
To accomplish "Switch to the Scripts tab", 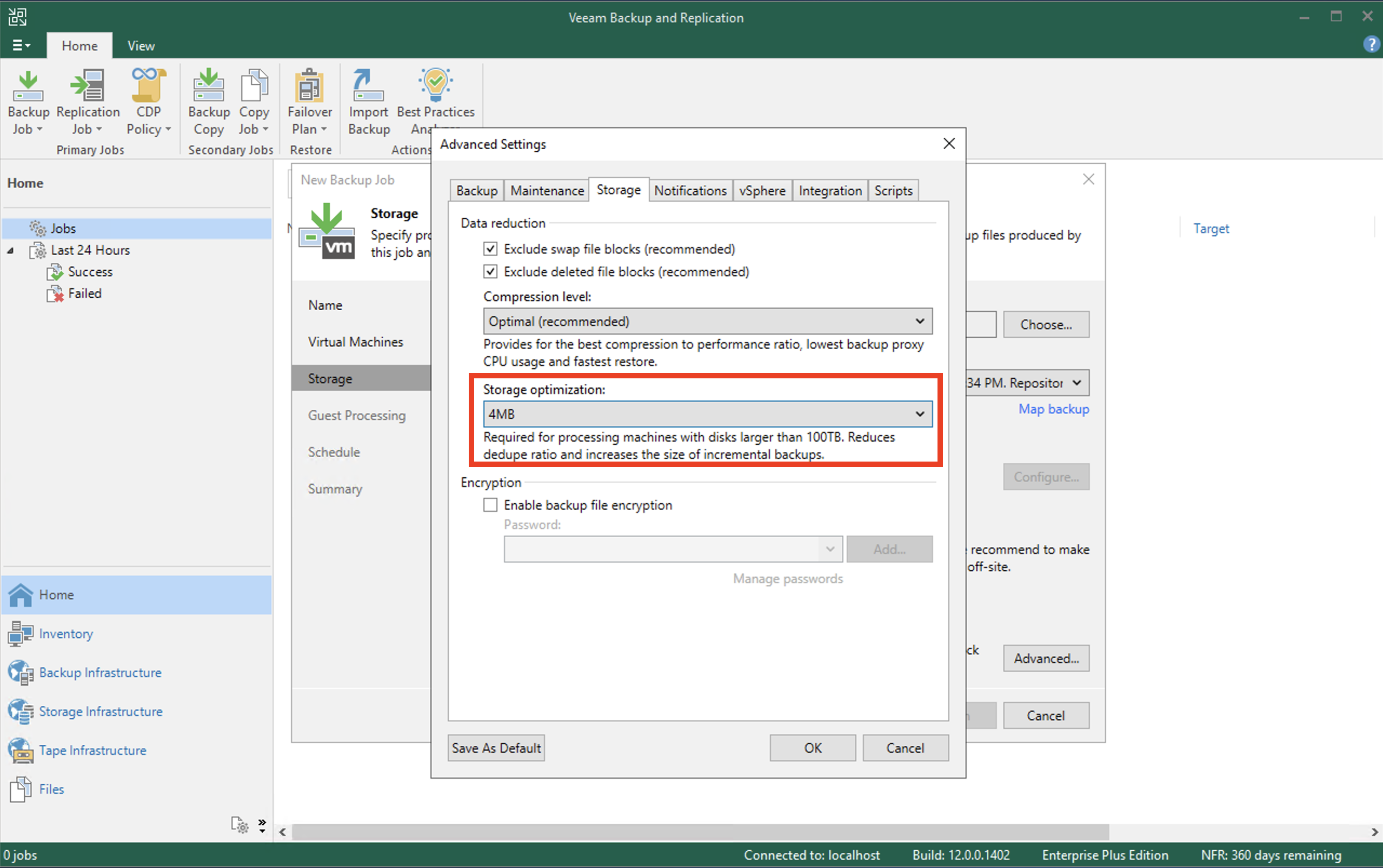I will click(893, 190).
